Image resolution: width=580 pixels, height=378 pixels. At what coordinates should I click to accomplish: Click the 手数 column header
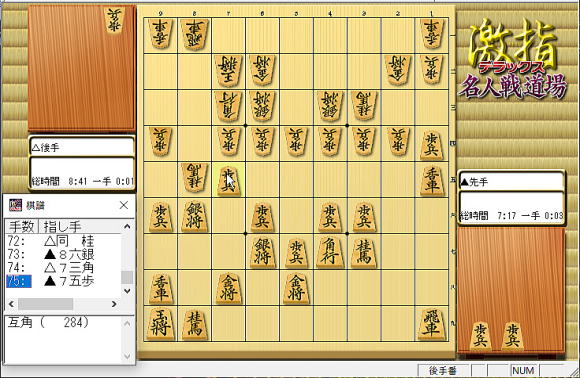21,226
